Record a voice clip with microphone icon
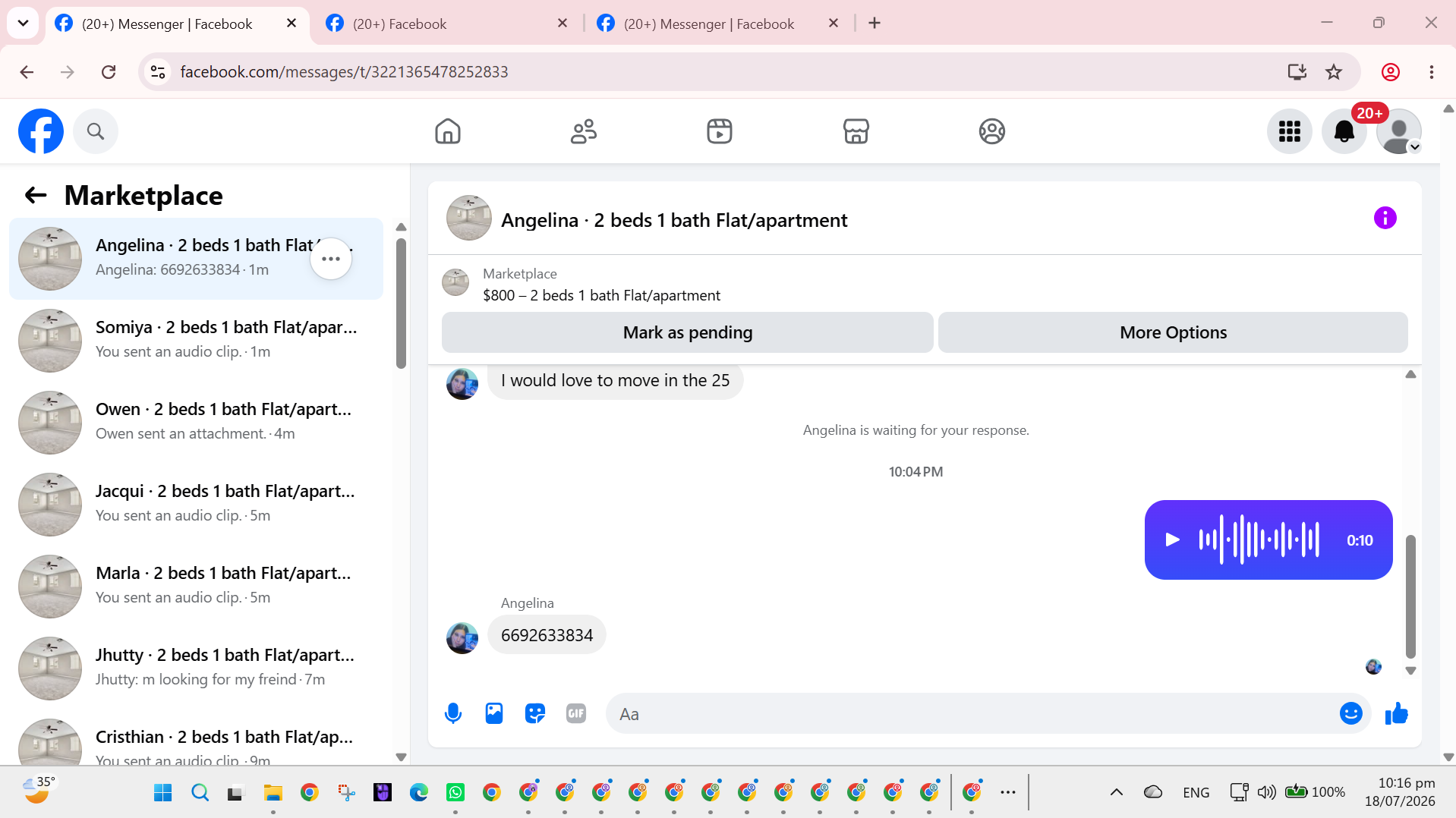This screenshot has width=1456, height=818. coord(453,713)
